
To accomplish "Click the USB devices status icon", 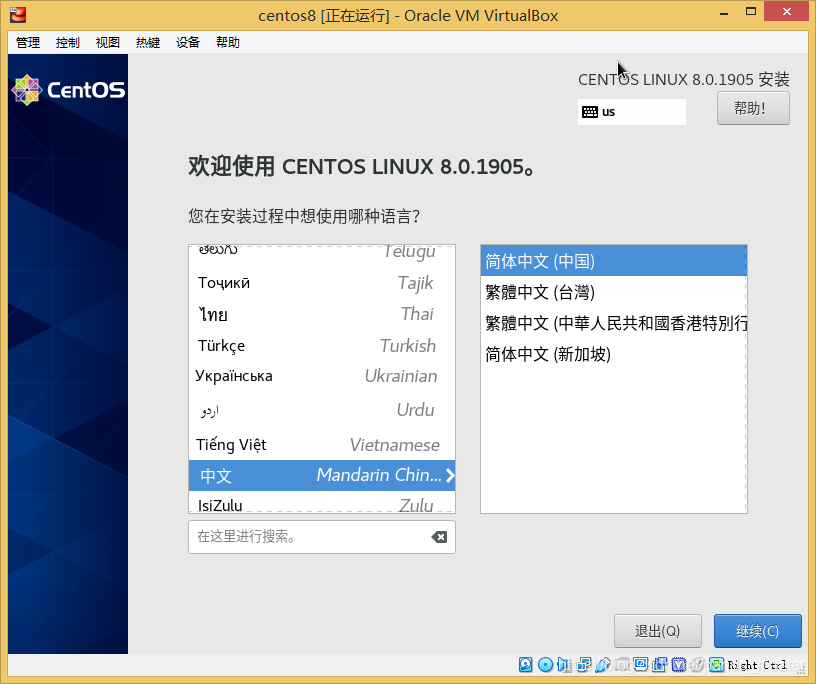I will (603, 665).
